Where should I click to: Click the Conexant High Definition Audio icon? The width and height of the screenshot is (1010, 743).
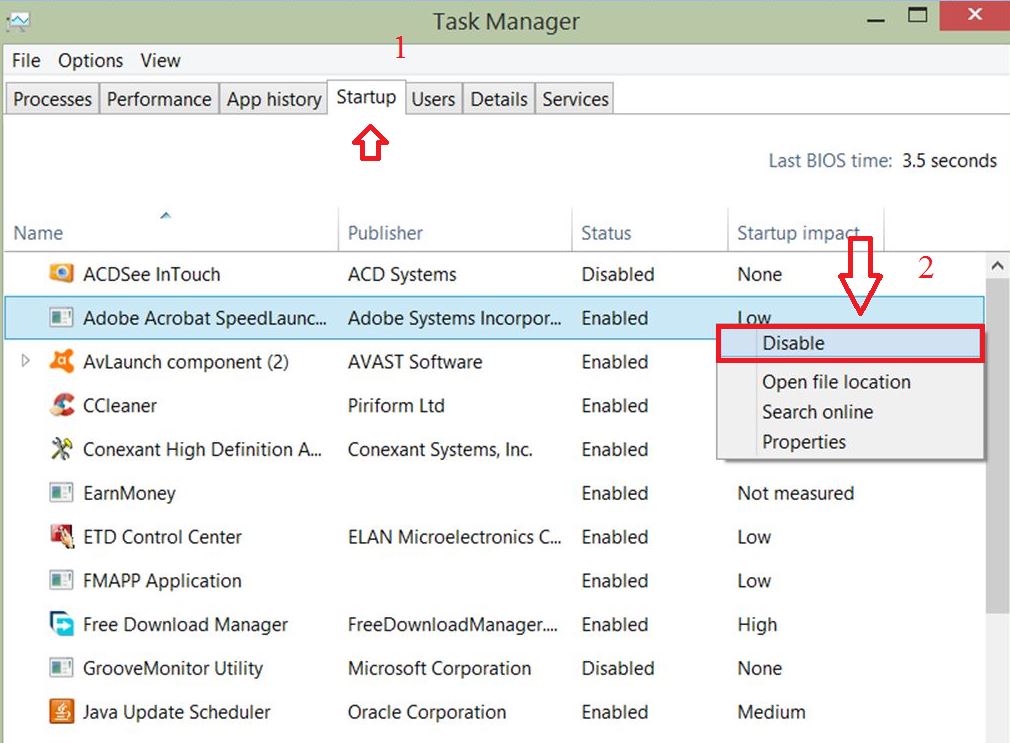click(61, 450)
